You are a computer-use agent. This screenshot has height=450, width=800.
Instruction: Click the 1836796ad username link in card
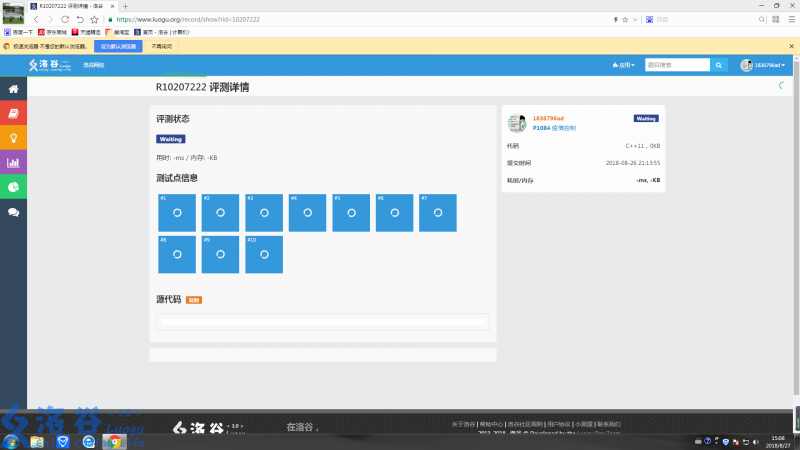point(548,118)
